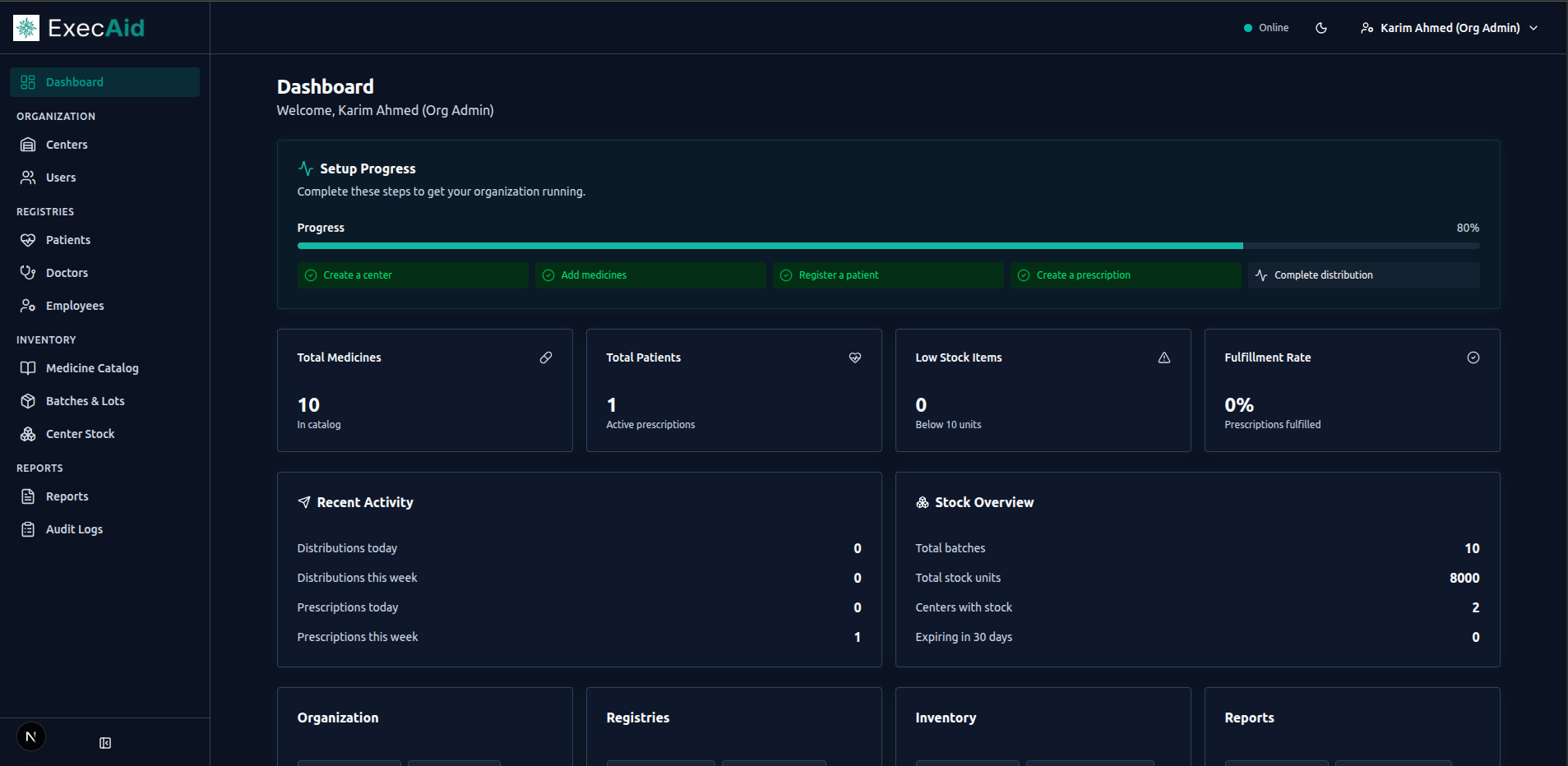
Task: Click the Employees icon in sidebar
Action: pyautogui.click(x=28, y=306)
